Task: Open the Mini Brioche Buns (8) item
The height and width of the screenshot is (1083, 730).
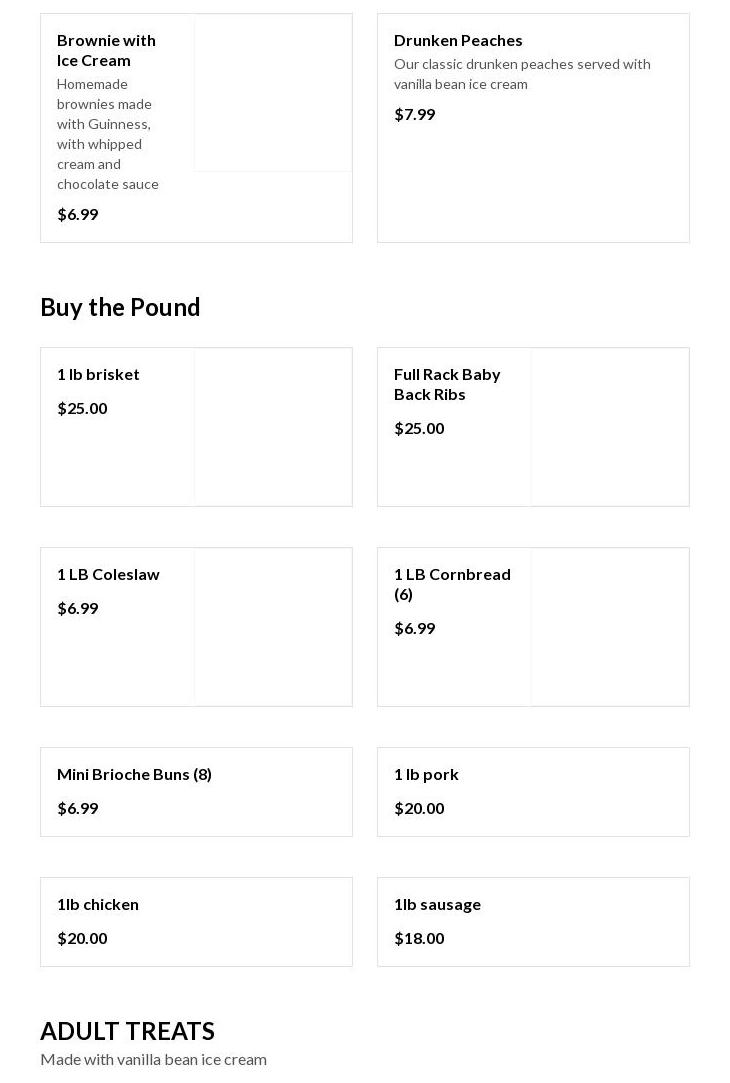Action: (134, 774)
